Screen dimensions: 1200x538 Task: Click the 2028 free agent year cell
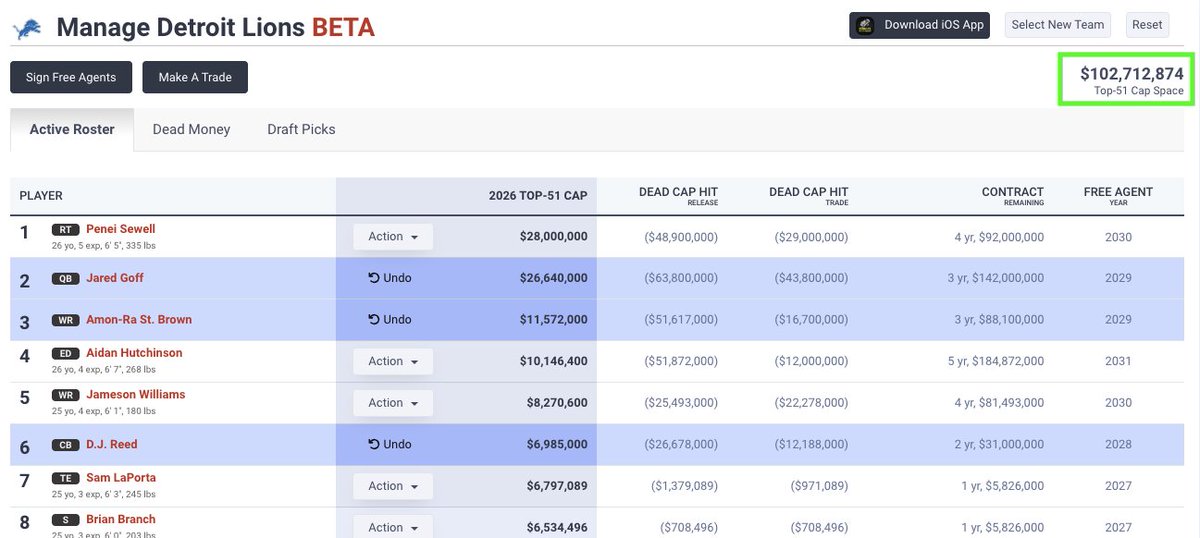coord(1118,444)
